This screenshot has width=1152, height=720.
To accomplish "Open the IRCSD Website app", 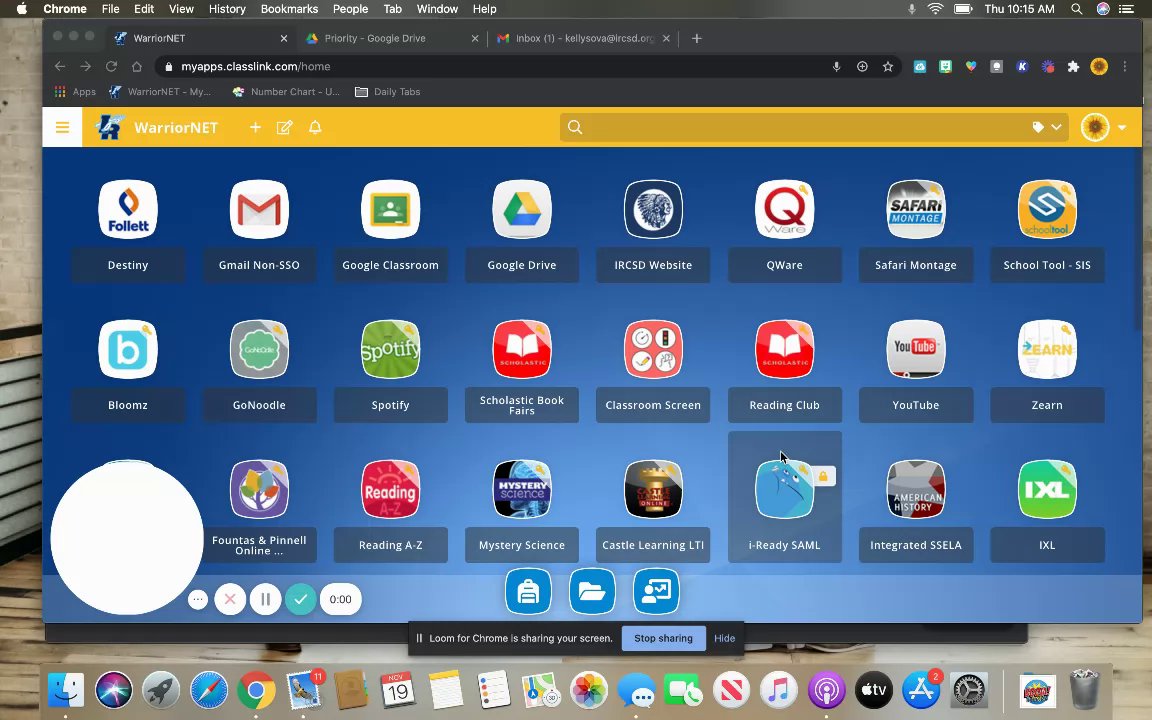I will [653, 209].
